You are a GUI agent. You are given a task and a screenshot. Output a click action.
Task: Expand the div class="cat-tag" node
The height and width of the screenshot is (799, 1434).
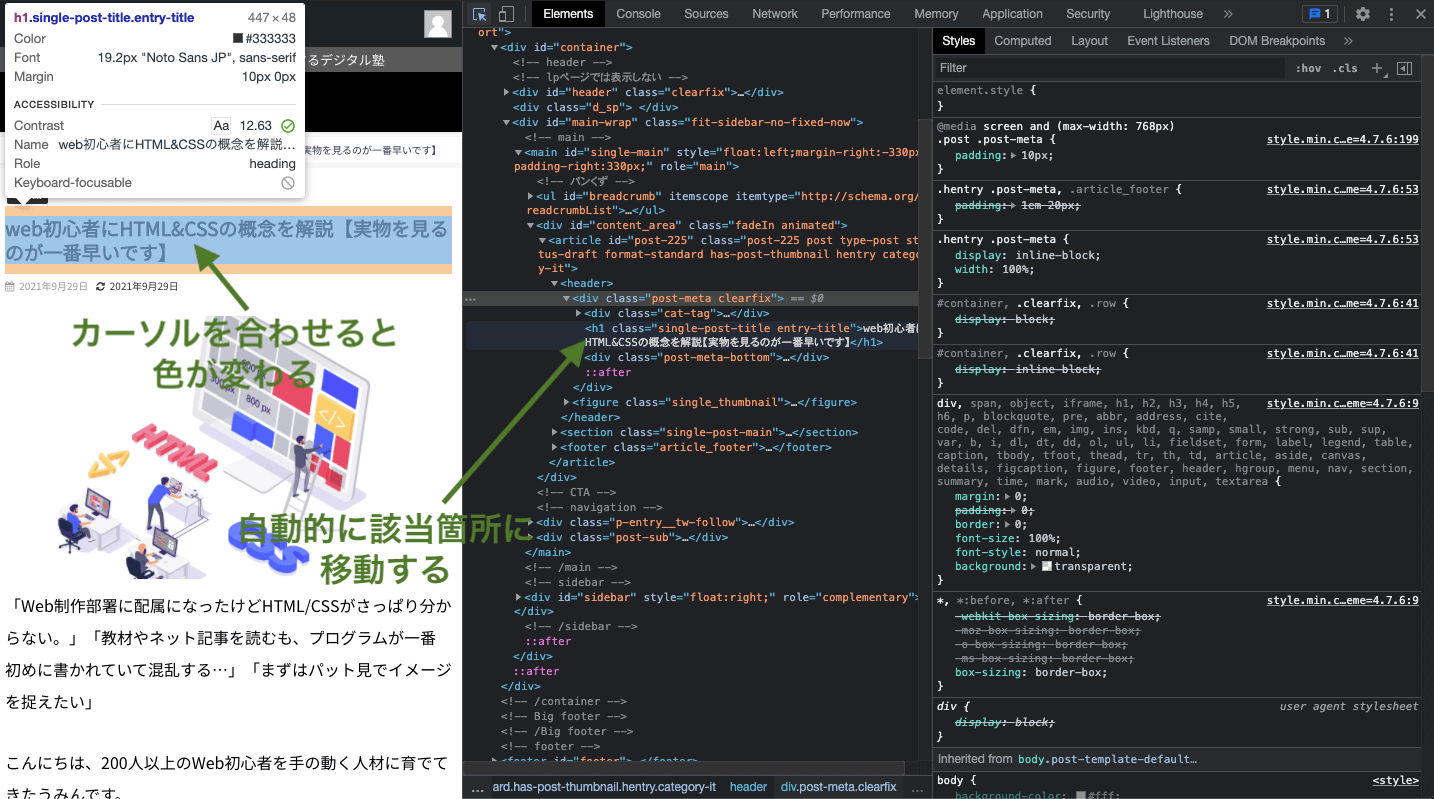point(579,313)
